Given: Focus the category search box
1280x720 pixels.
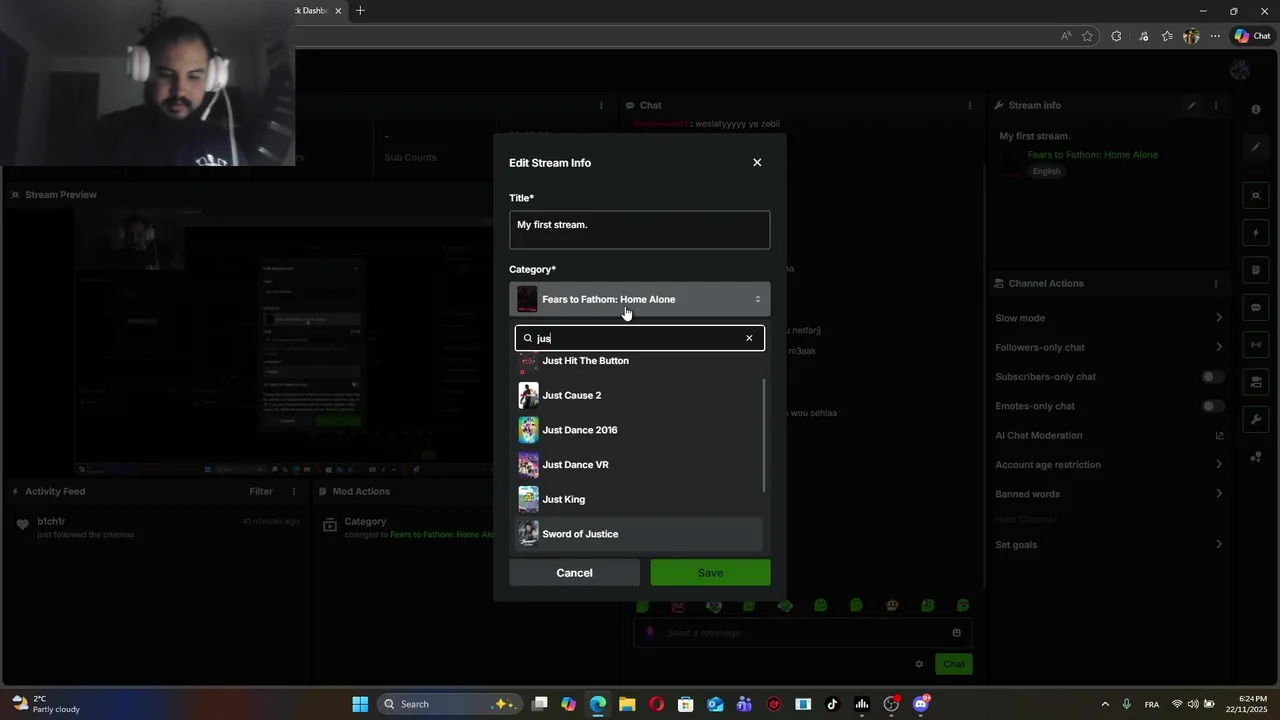Looking at the screenshot, I should coord(639,338).
